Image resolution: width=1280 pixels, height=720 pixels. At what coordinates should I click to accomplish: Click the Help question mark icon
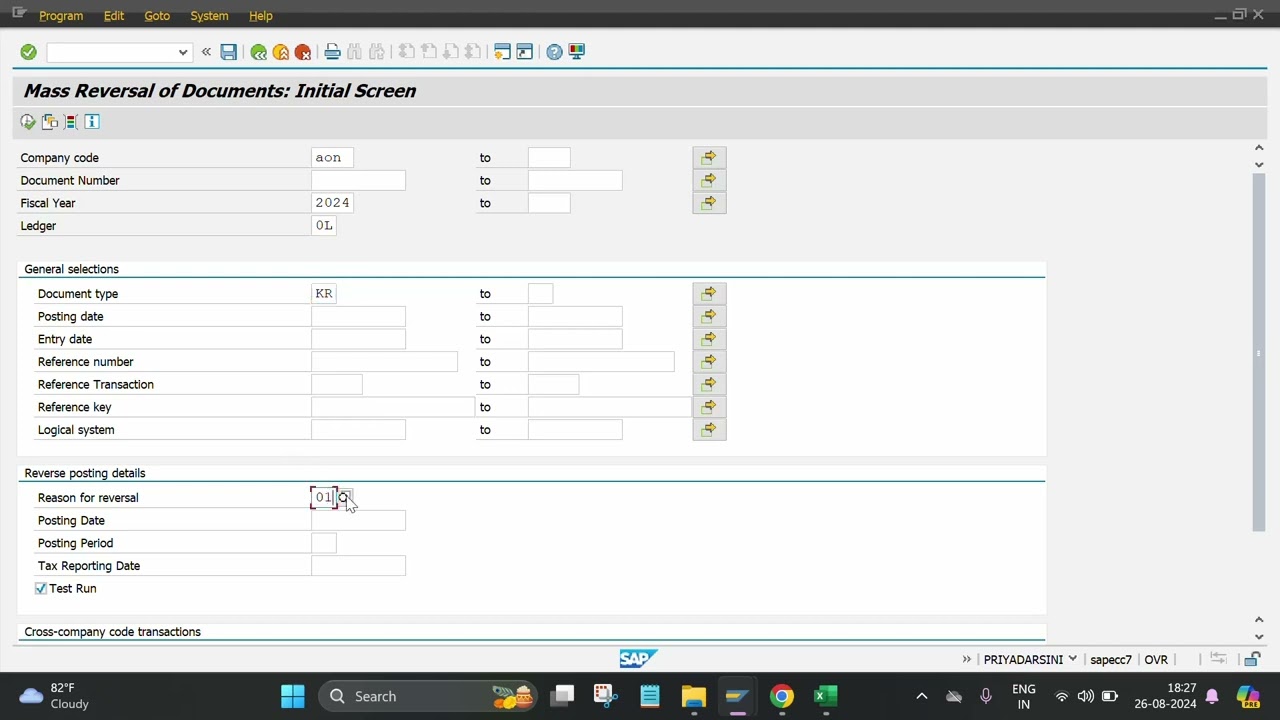point(555,52)
